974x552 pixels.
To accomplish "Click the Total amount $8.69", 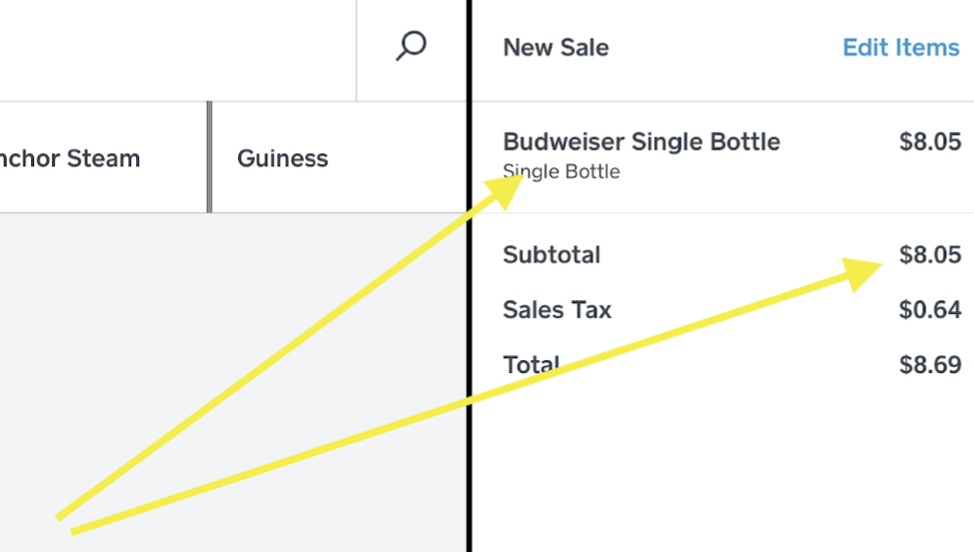I will 930,364.
